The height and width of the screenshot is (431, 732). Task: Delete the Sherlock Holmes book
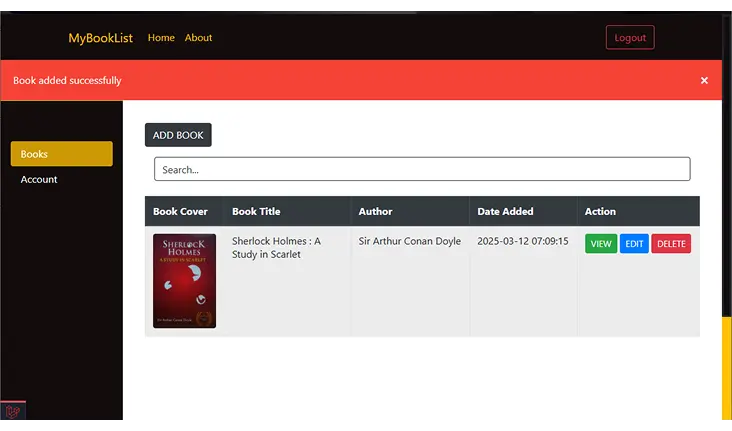(671, 244)
